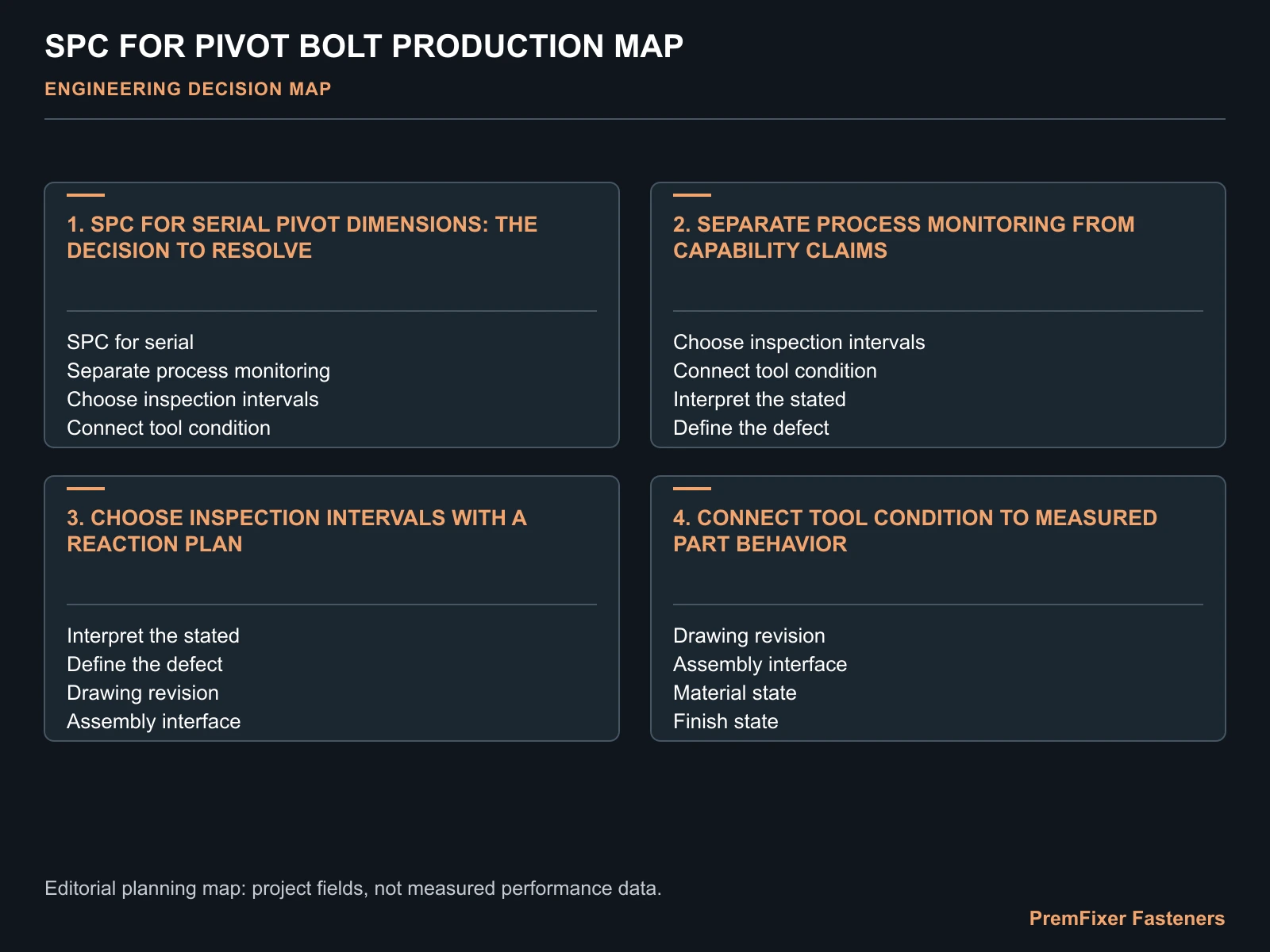
Task: Click 'Assembly interface' in card 3 list
Action: 154,721
